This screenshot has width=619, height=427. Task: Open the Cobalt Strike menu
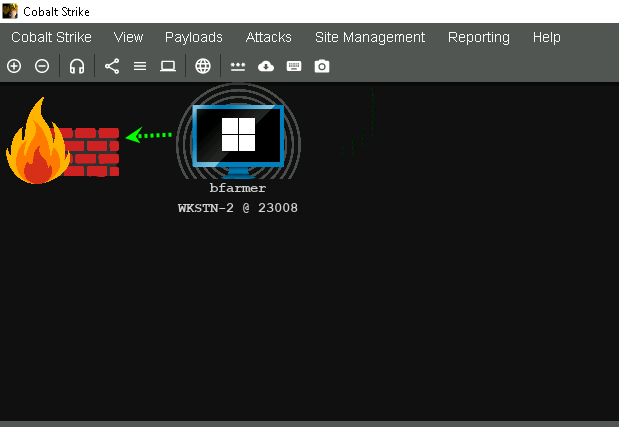pyautogui.click(x=51, y=37)
